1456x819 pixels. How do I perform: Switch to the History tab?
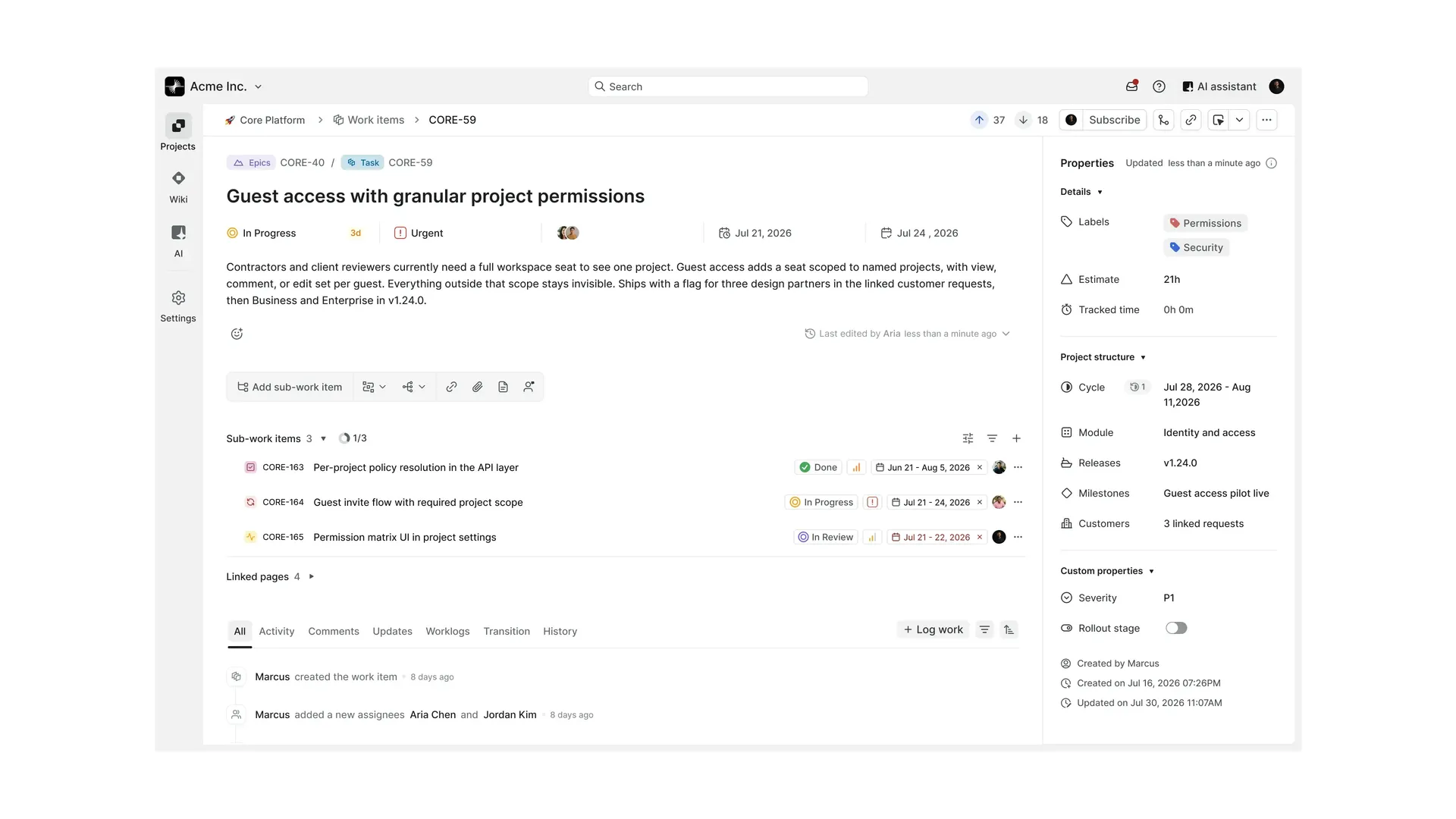pyautogui.click(x=560, y=631)
